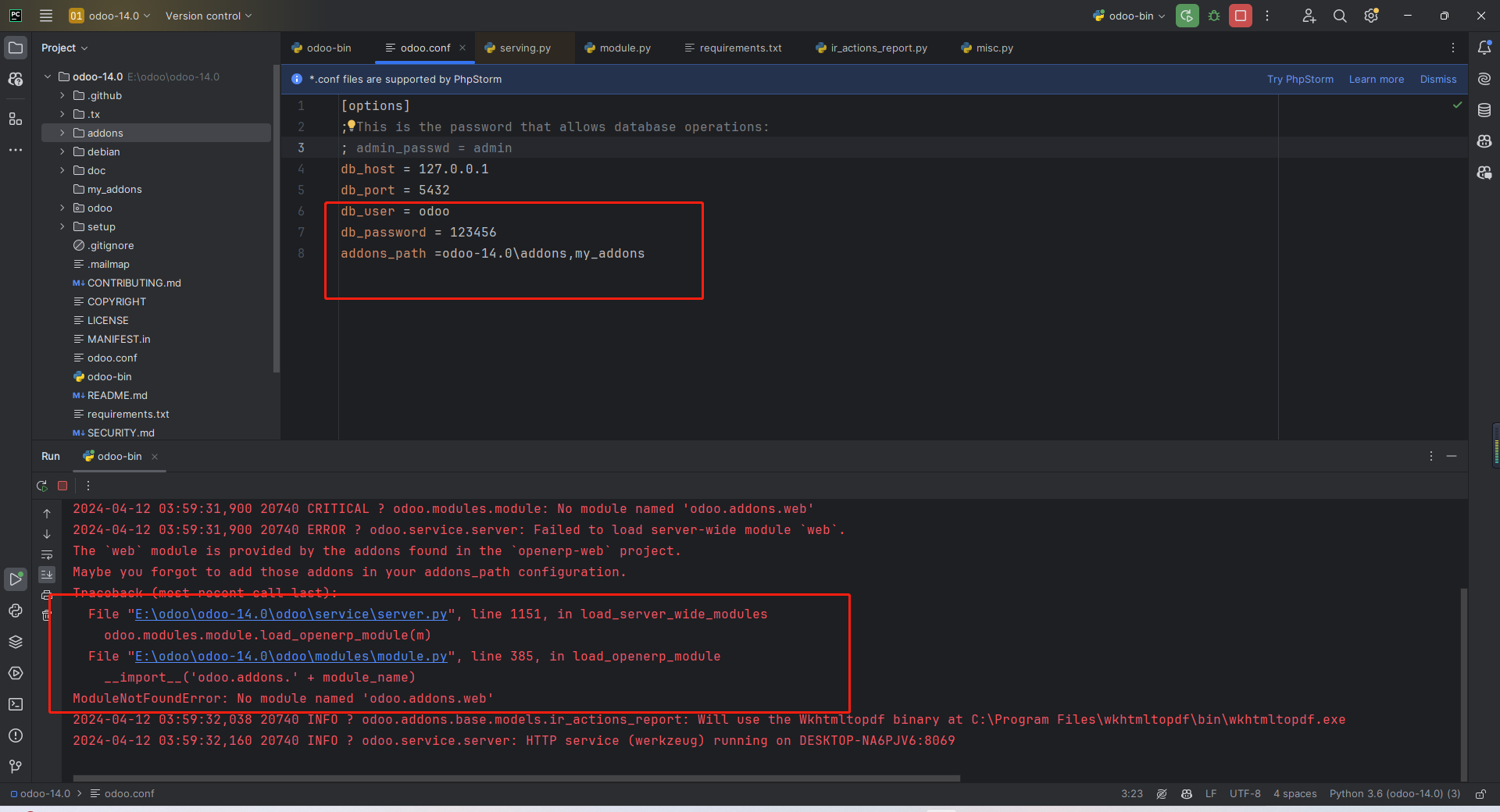Open Services tool window icon
The width and height of the screenshot is (1500, 812).
click(x=16, y=673)
